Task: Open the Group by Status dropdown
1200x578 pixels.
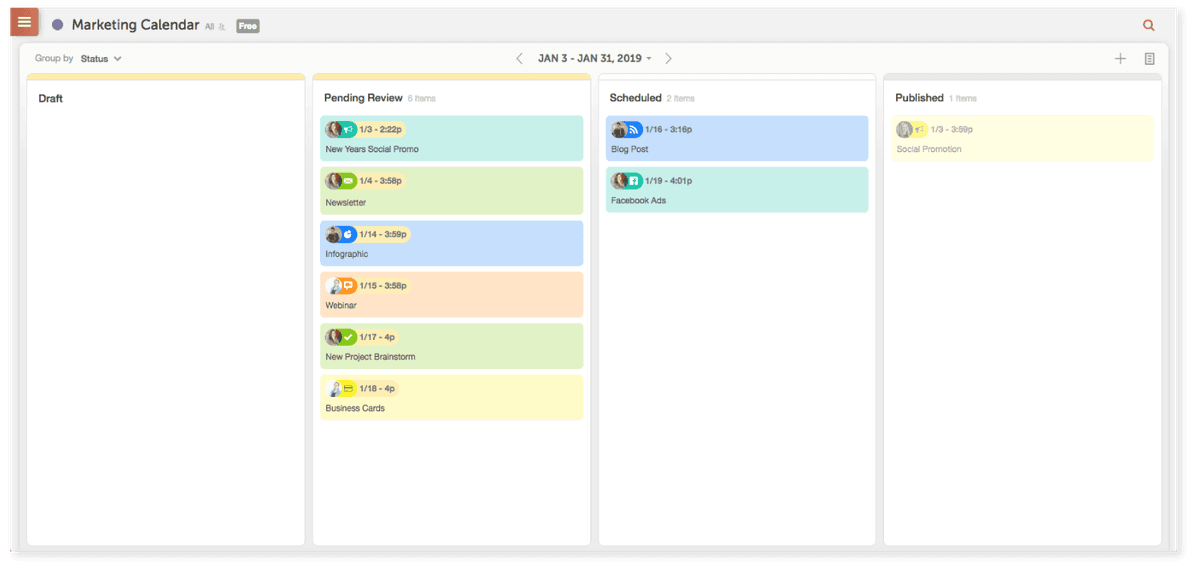Action: (x=99, y=58)
